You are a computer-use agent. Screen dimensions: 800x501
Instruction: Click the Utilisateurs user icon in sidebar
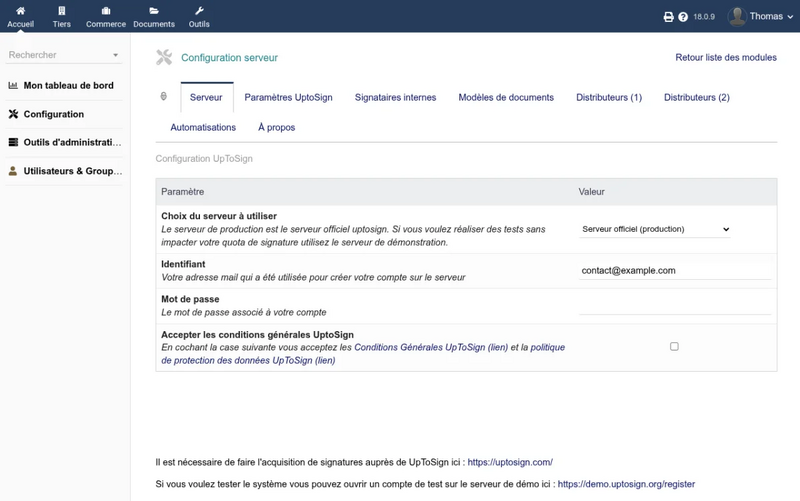click(13, 171)
